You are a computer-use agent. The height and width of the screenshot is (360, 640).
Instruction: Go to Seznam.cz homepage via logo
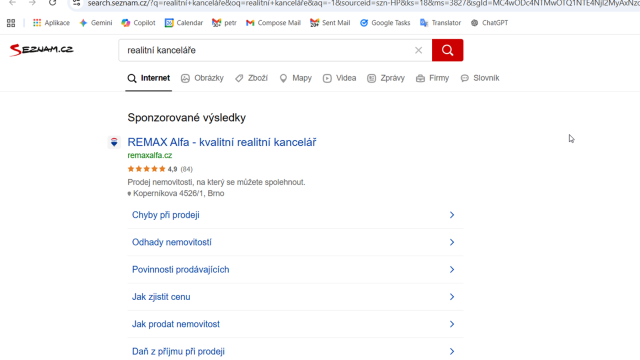[x=42, y=50]
